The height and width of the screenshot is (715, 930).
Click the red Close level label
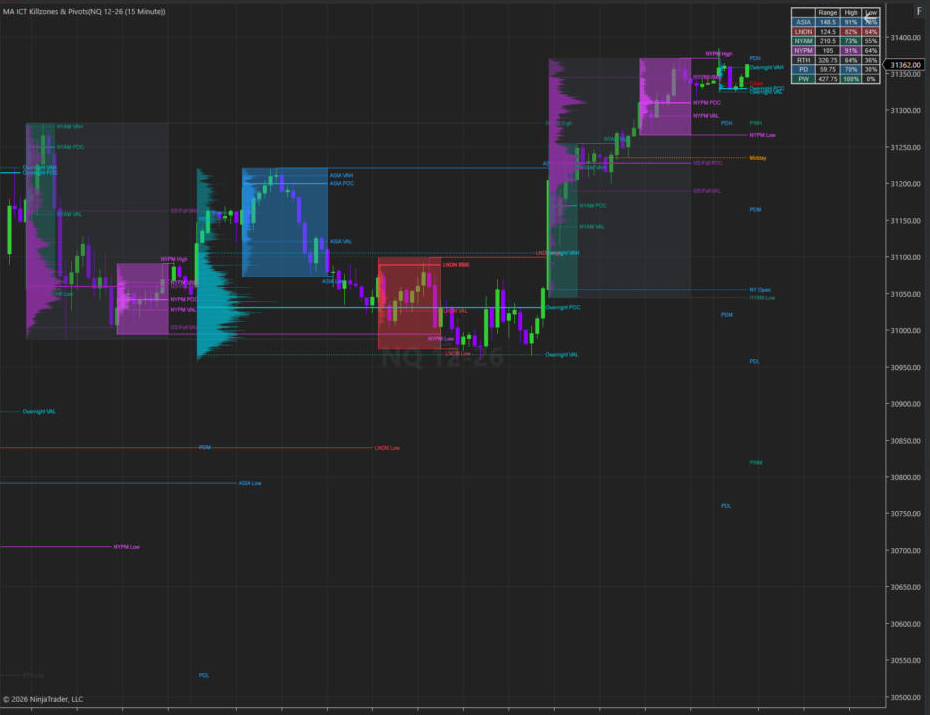tap(756, 84)
